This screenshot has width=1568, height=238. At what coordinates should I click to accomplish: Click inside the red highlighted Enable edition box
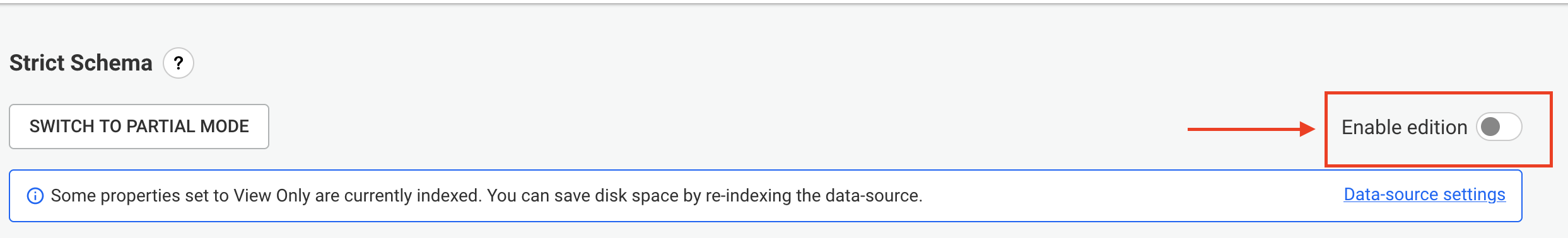[1438, 129]
